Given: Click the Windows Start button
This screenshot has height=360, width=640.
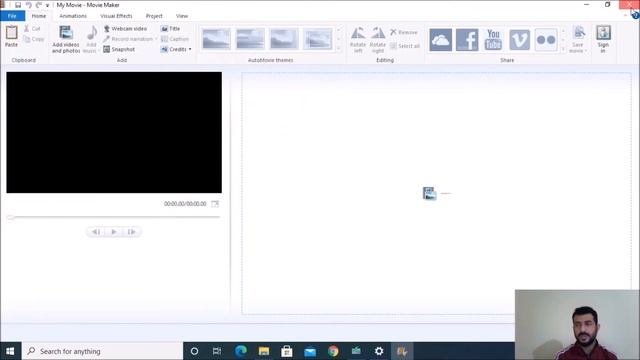Looking at the screenshot, I should 10,351.
